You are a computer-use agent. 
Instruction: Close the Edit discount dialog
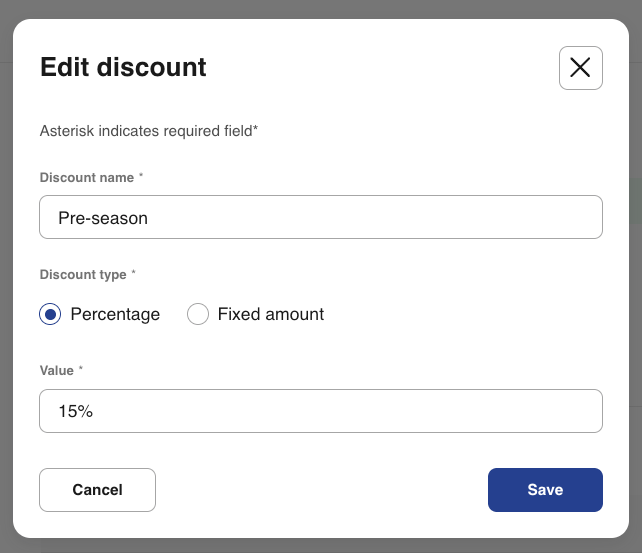(x=580, y=68)
